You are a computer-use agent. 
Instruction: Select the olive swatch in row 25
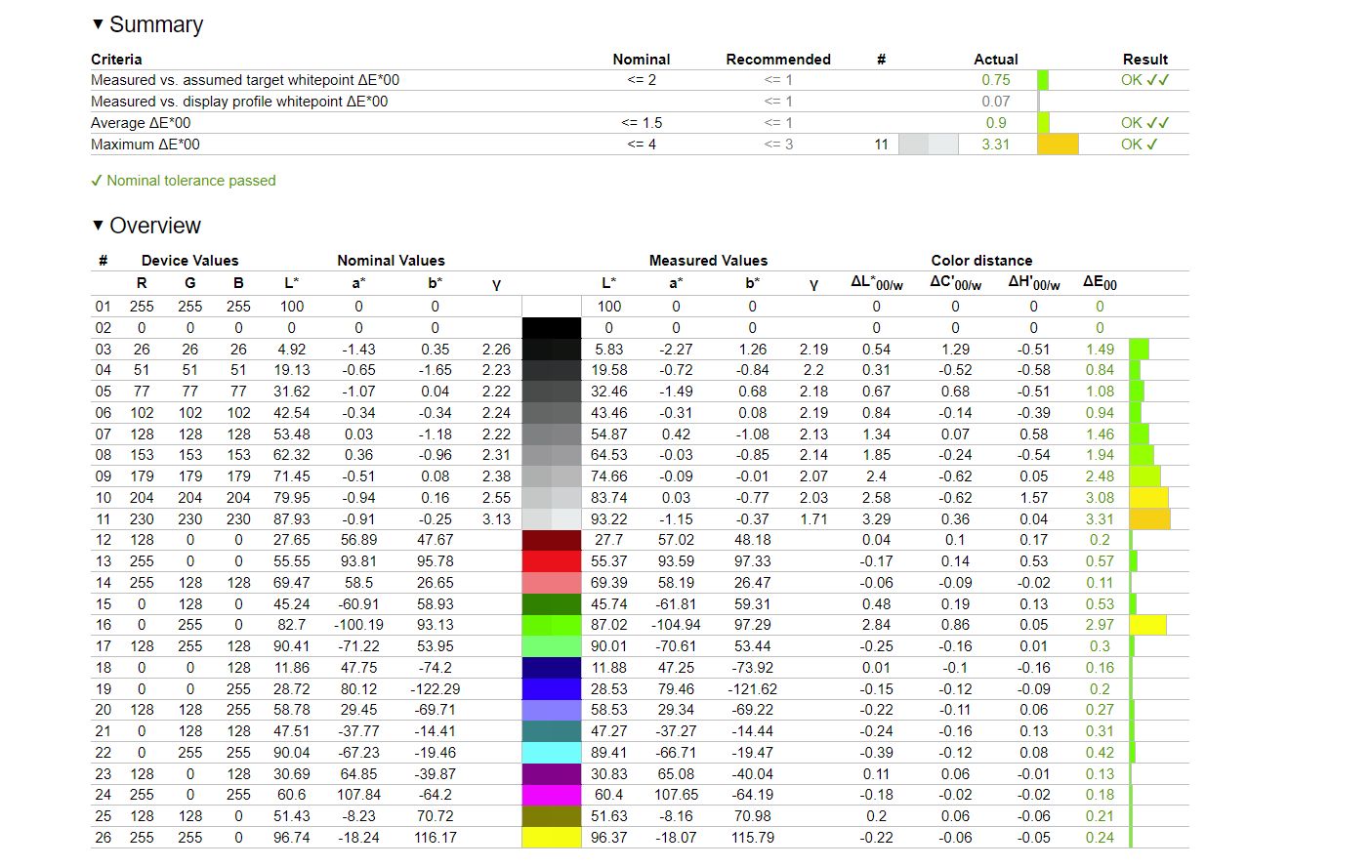tap(552, 816)
